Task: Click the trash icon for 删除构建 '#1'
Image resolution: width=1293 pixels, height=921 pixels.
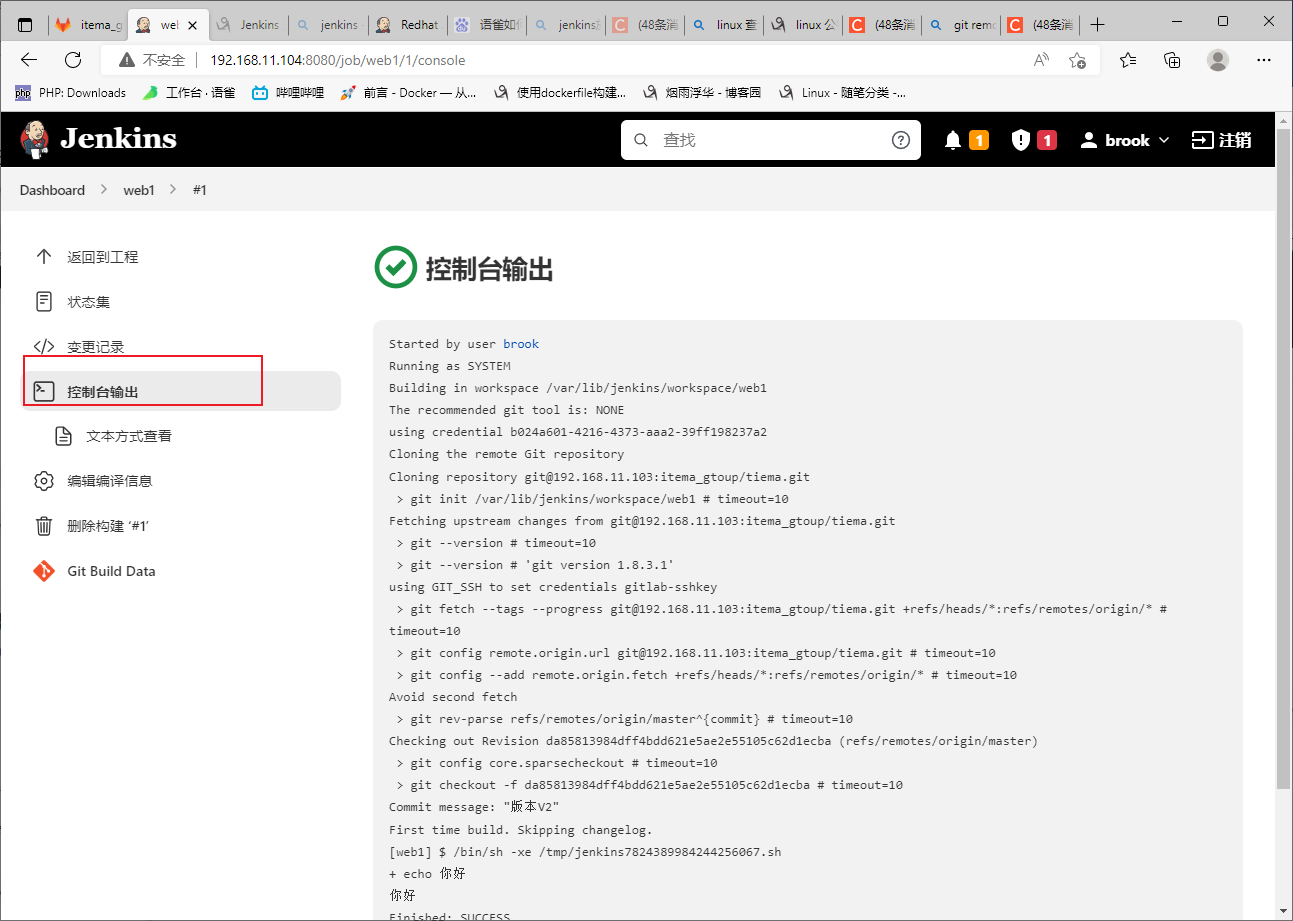Action: pyautogui.click(x=43, y=526)
